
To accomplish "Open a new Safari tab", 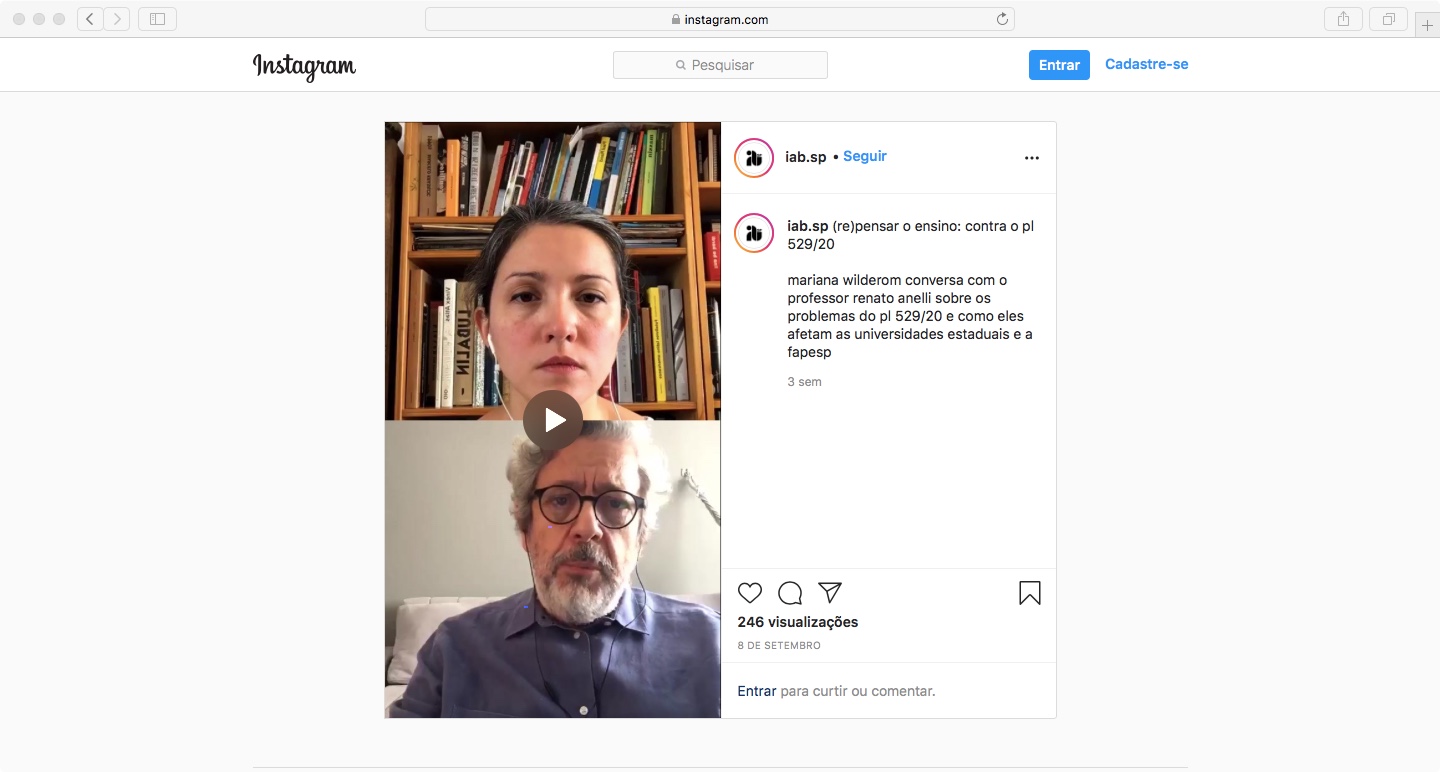I will [x=1427, y=25].
